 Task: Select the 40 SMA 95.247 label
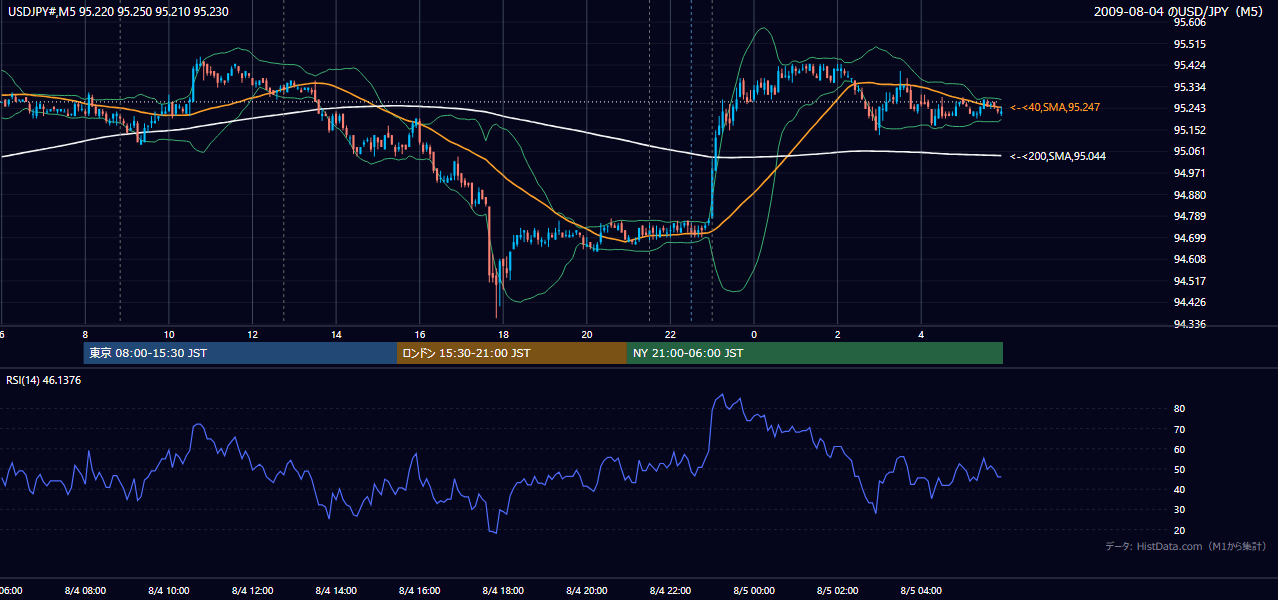click(x=1055, y=107)
